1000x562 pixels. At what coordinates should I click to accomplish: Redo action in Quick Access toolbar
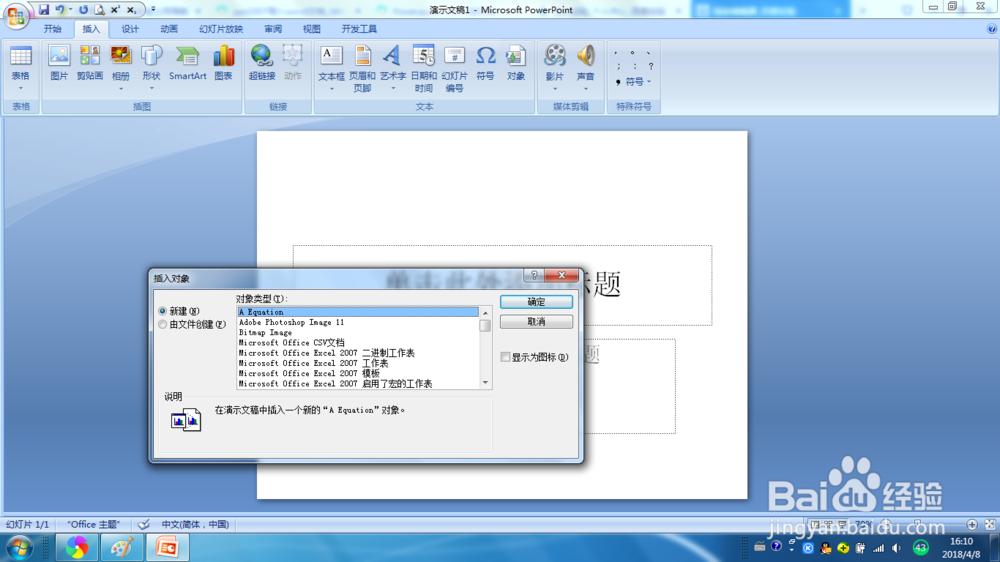tap(84, 10)
